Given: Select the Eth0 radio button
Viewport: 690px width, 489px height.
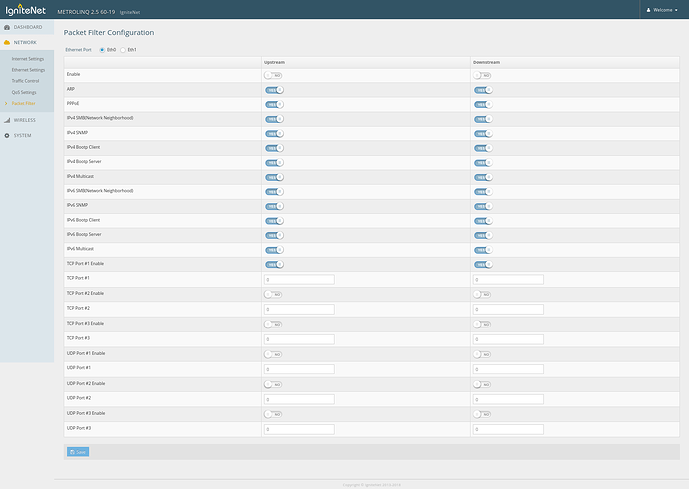Looking at the screenshot, I should pos(102,48).
